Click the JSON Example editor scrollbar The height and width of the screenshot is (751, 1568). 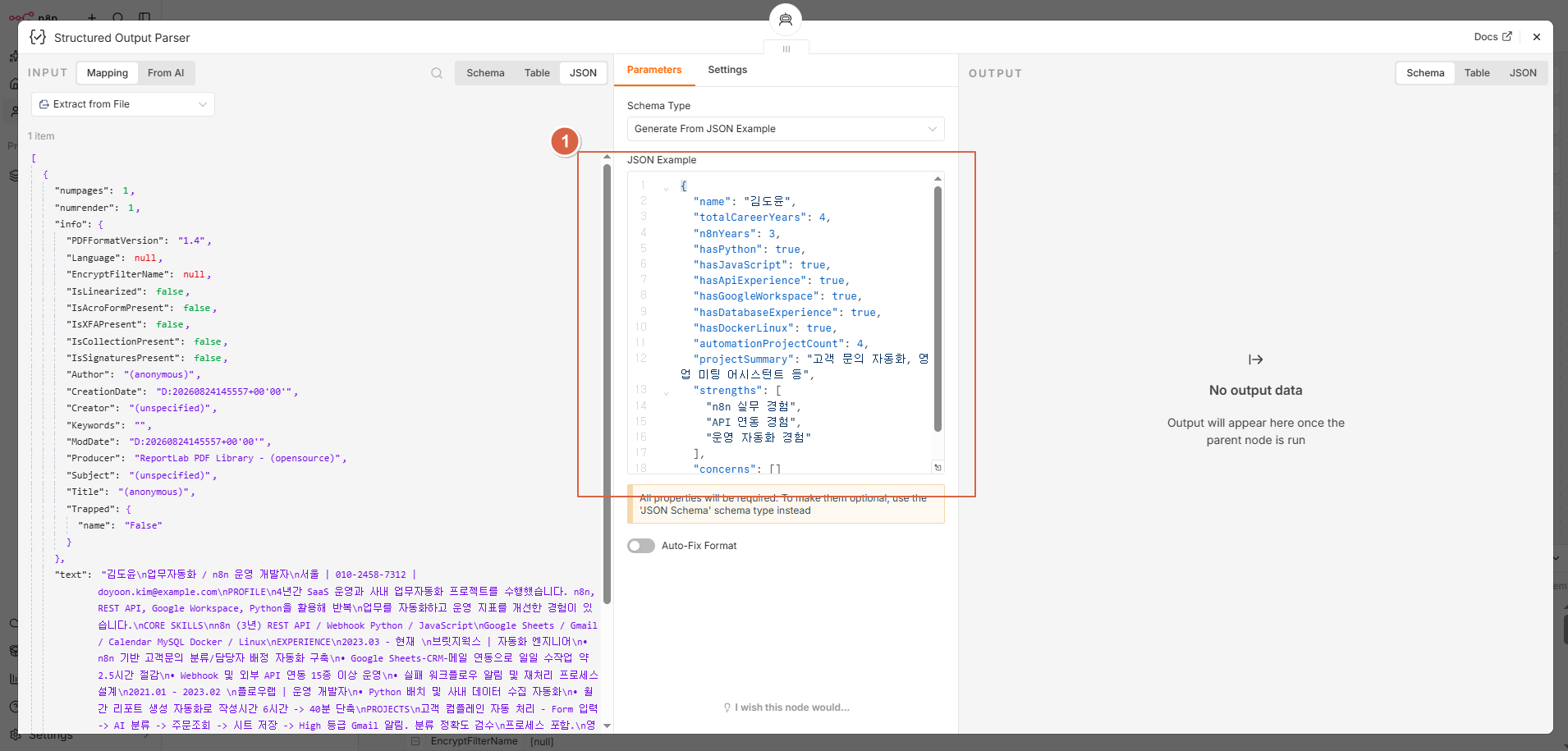938,308
